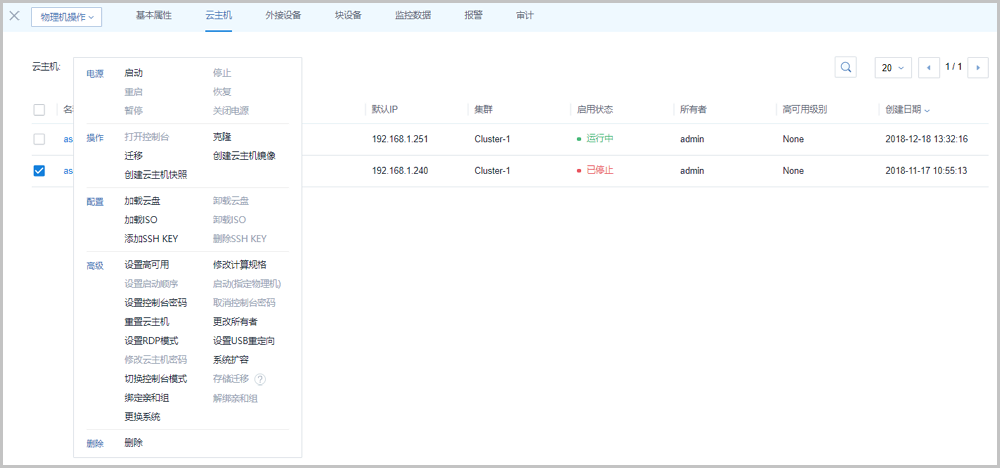Toggle the select-all header checkbox
The image size is (1000, 468).
click(39, 109)
